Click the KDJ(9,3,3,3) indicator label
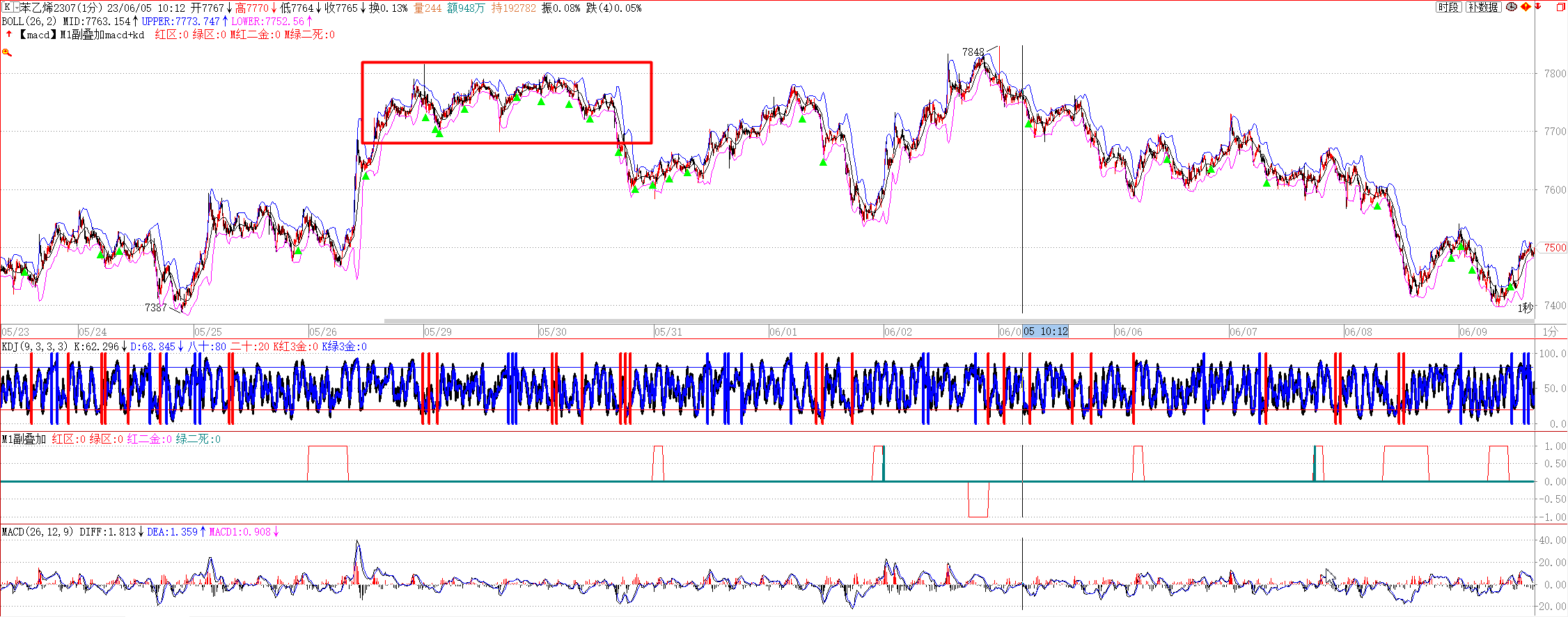The height and width of the screenshot is (617, 1568). (x=35, y=347)
